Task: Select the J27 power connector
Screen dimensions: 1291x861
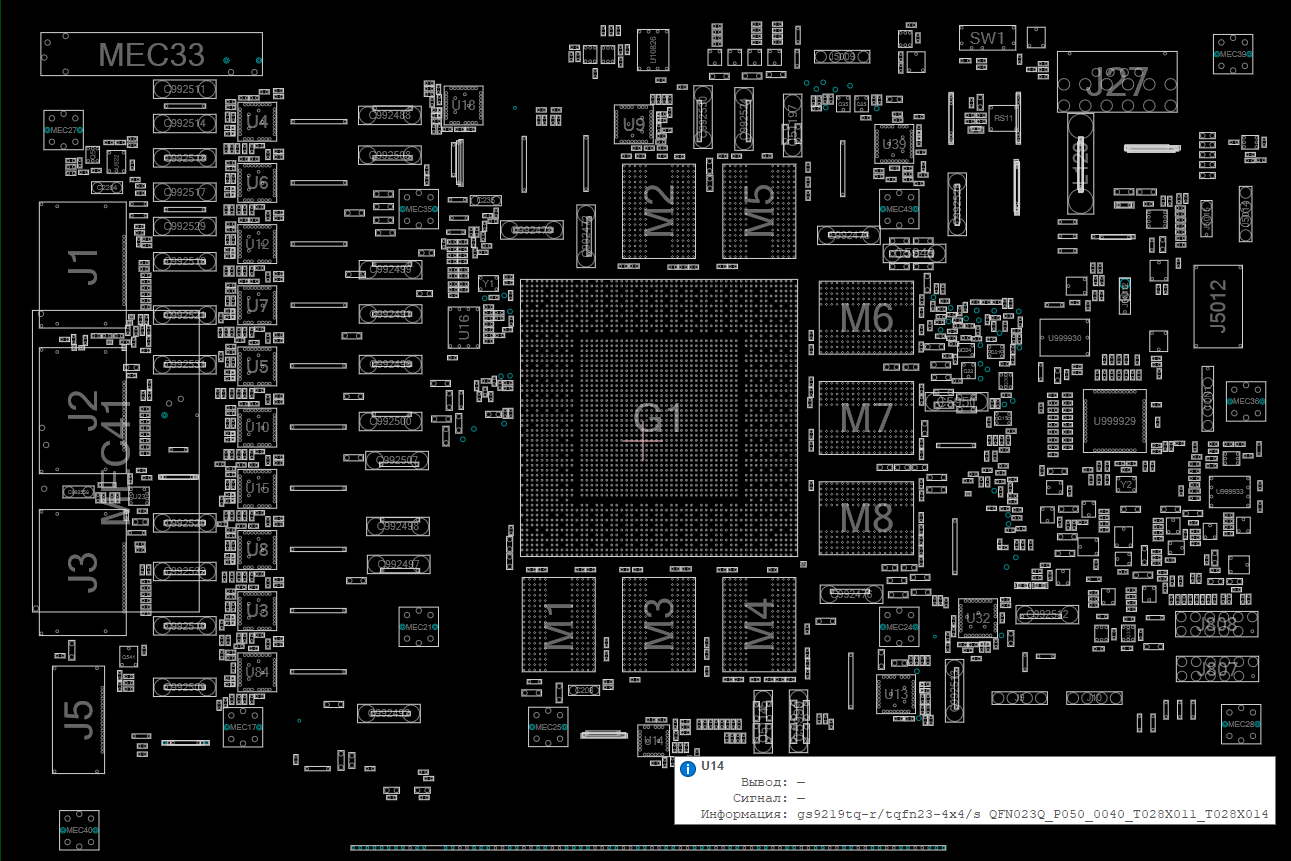Action: pos(1117,82)
